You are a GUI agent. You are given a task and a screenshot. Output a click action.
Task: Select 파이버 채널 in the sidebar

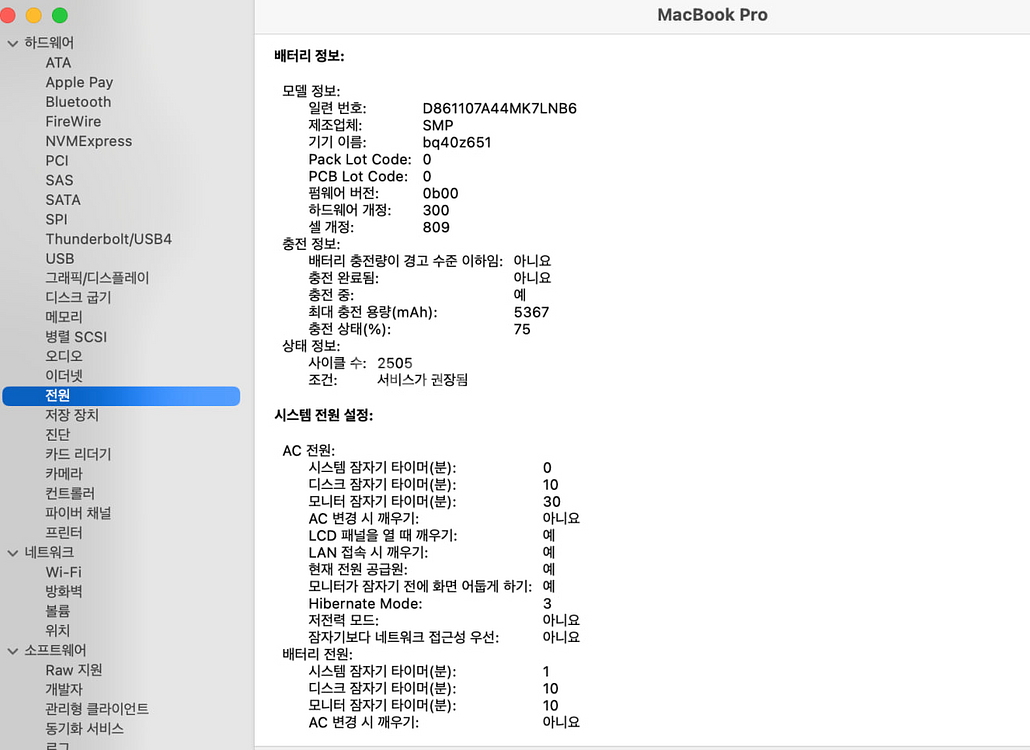click(x=78, y=514)
